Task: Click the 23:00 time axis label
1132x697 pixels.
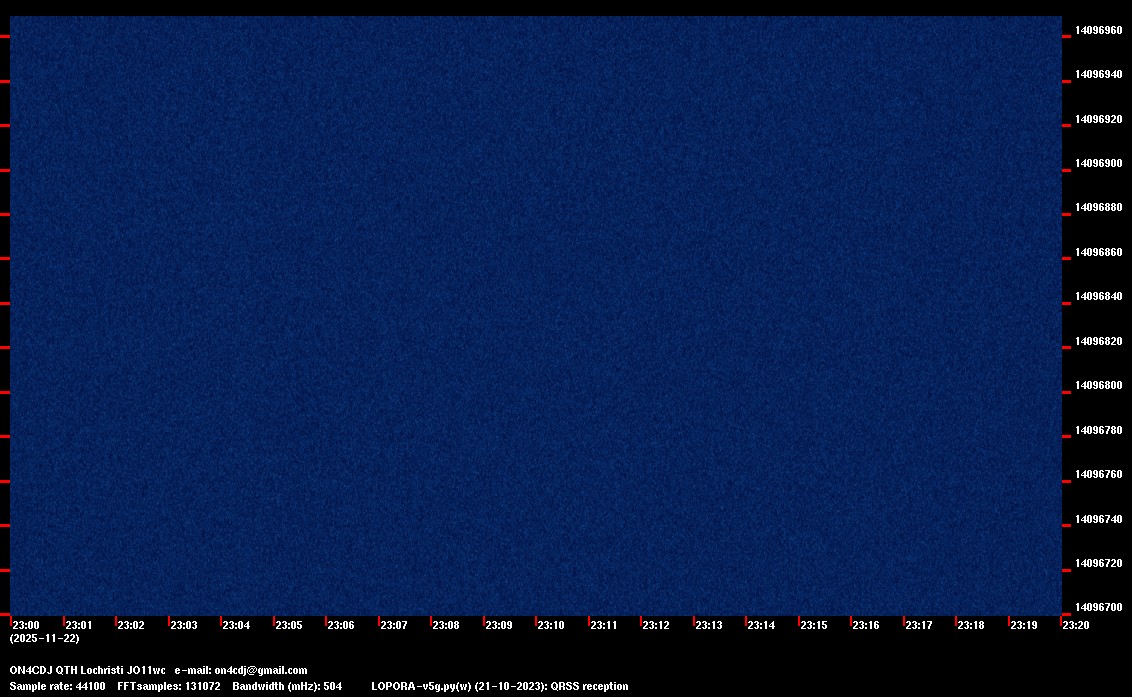Action: (x=26, y=625)
